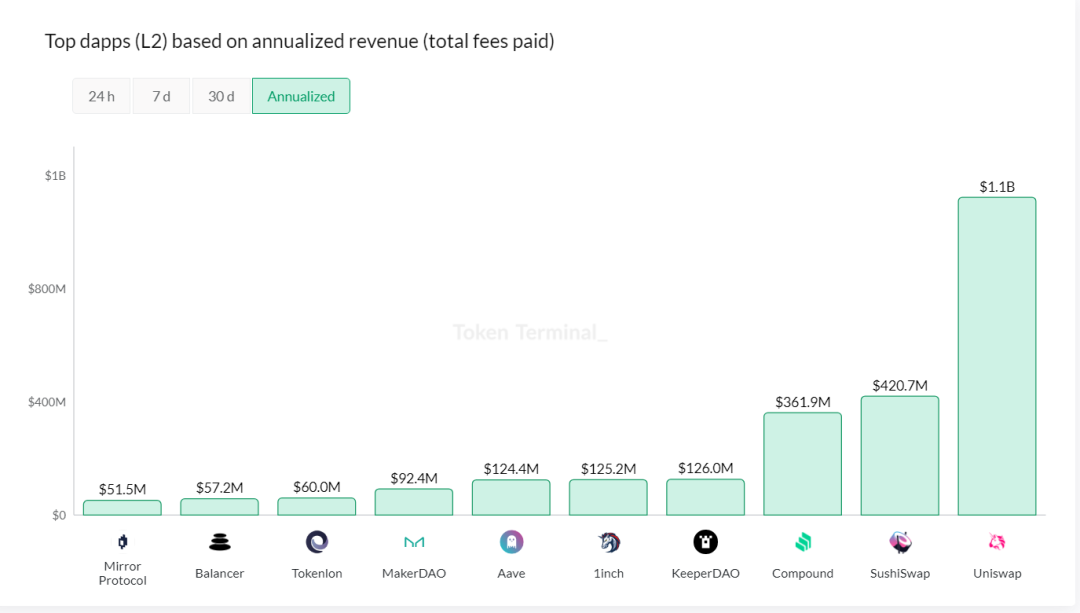Click the 1inch unicorn icon

click(x=609, y=542)
